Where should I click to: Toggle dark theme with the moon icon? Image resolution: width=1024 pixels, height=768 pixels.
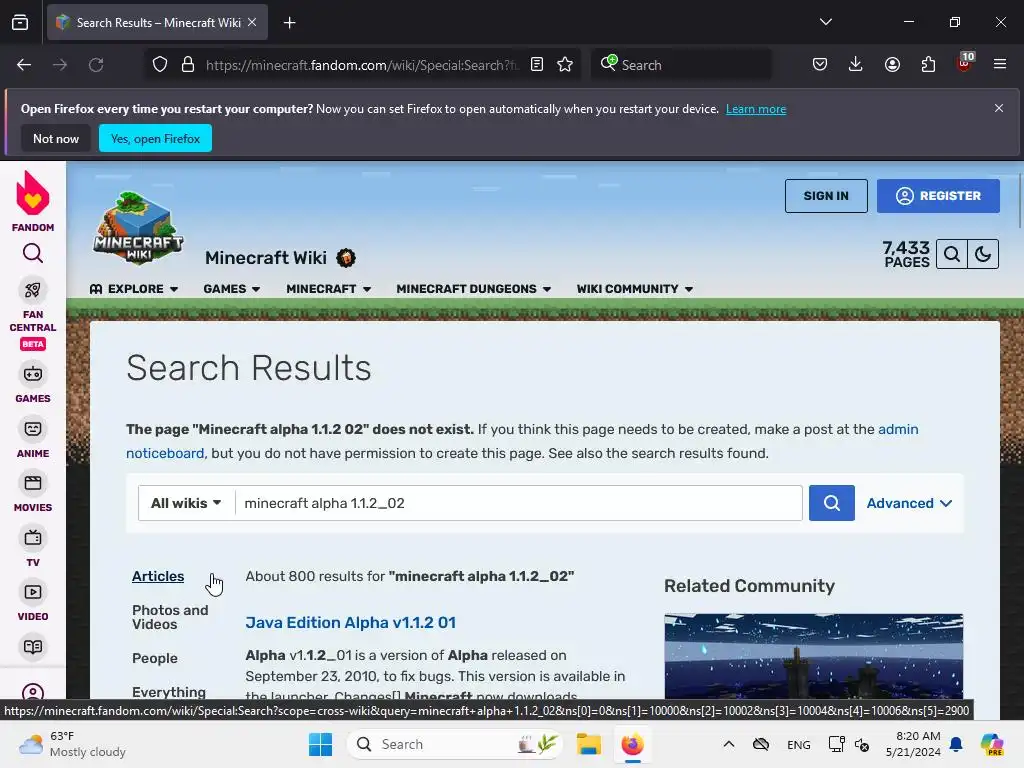tap(983, 254)
